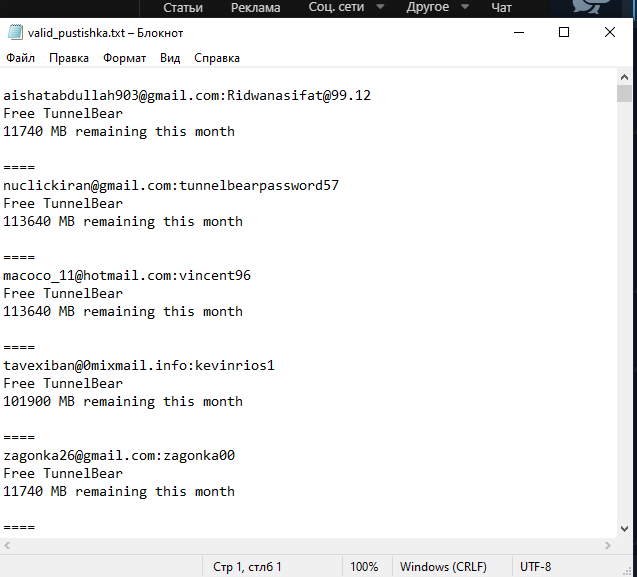This screenshot has height=577, width=637.
Task: Open the Формат menu
Action: 124,58
